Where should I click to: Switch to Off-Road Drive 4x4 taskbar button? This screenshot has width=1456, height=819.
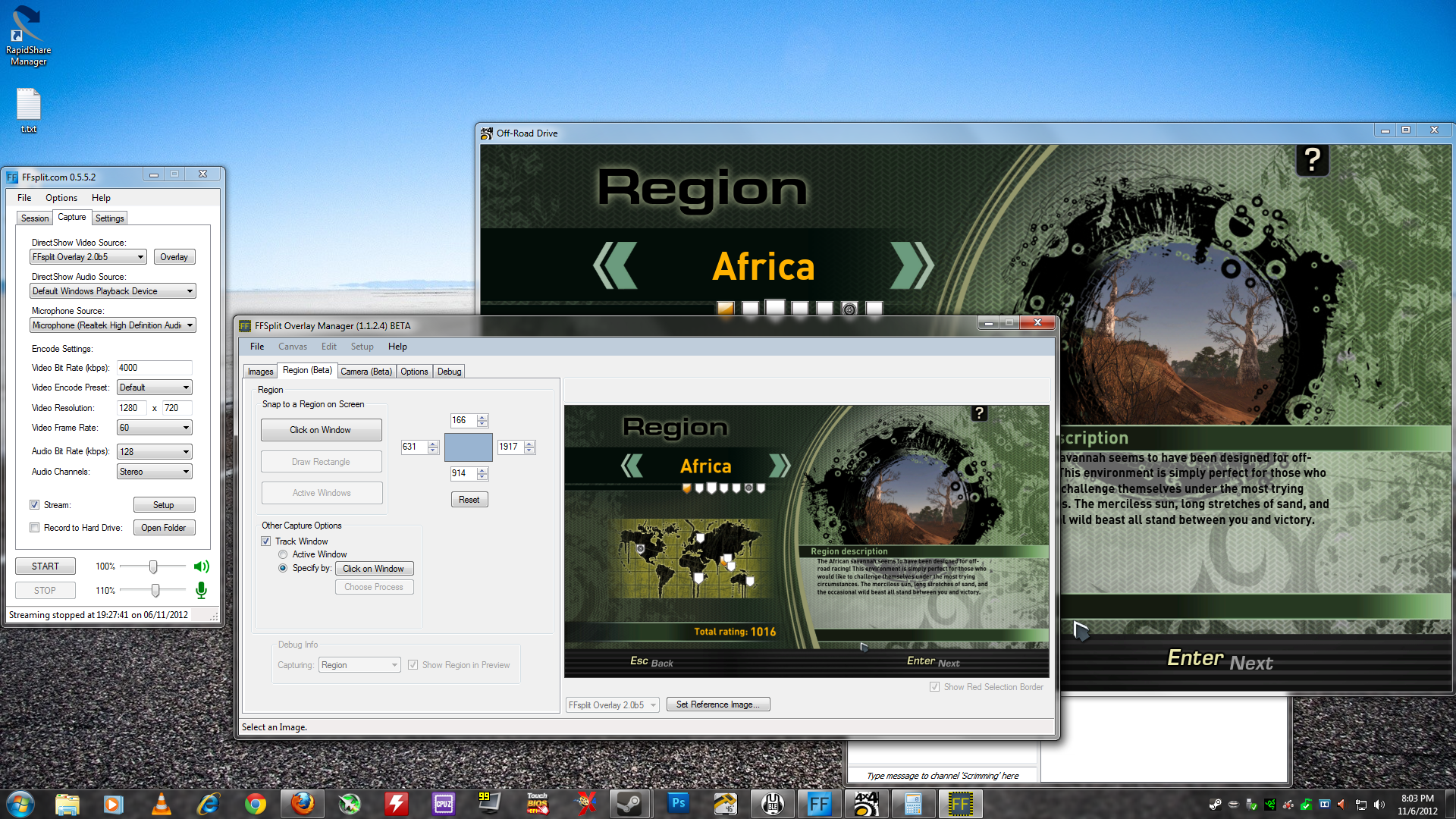point(866,804)
